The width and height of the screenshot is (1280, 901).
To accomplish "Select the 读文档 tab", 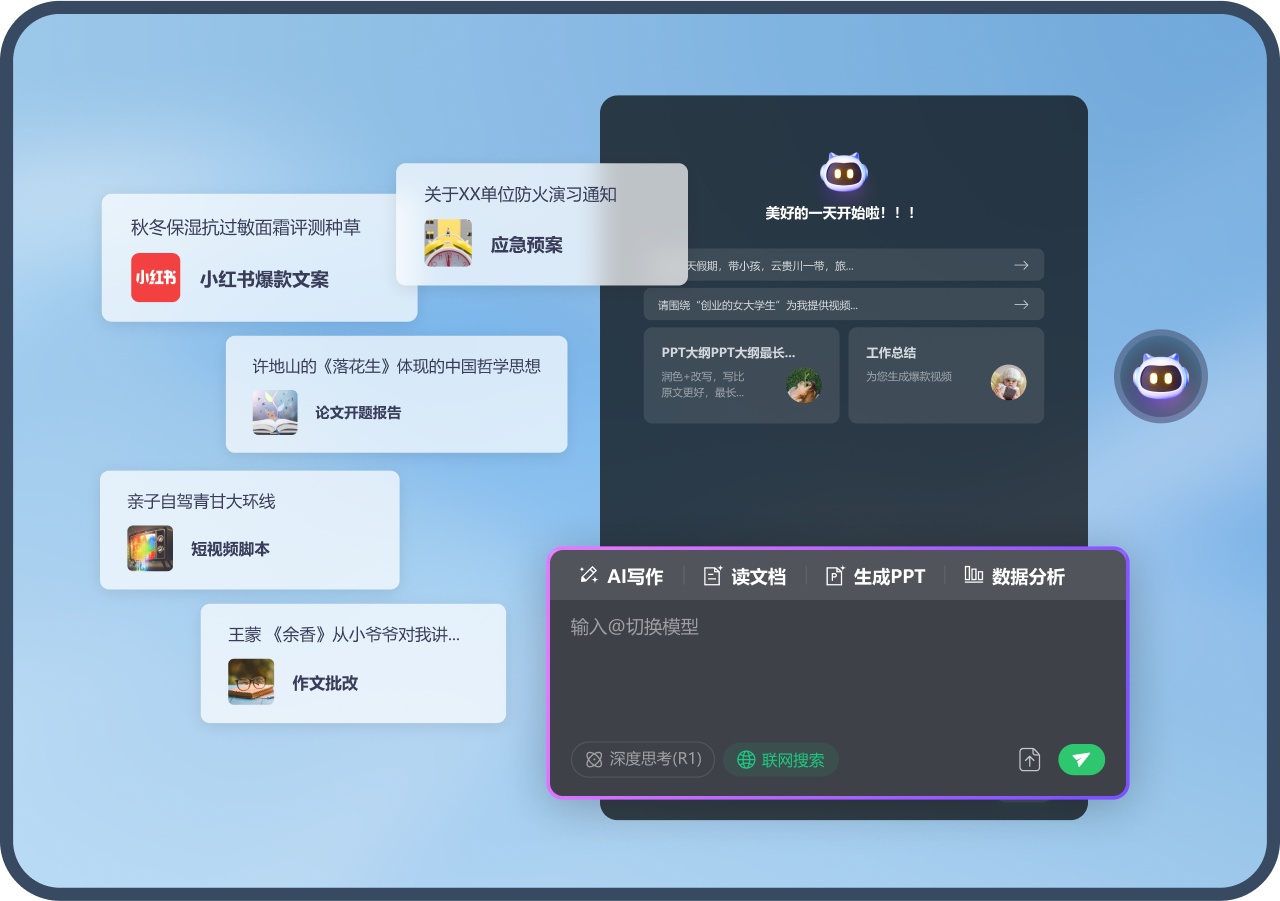I will [745, 576].
